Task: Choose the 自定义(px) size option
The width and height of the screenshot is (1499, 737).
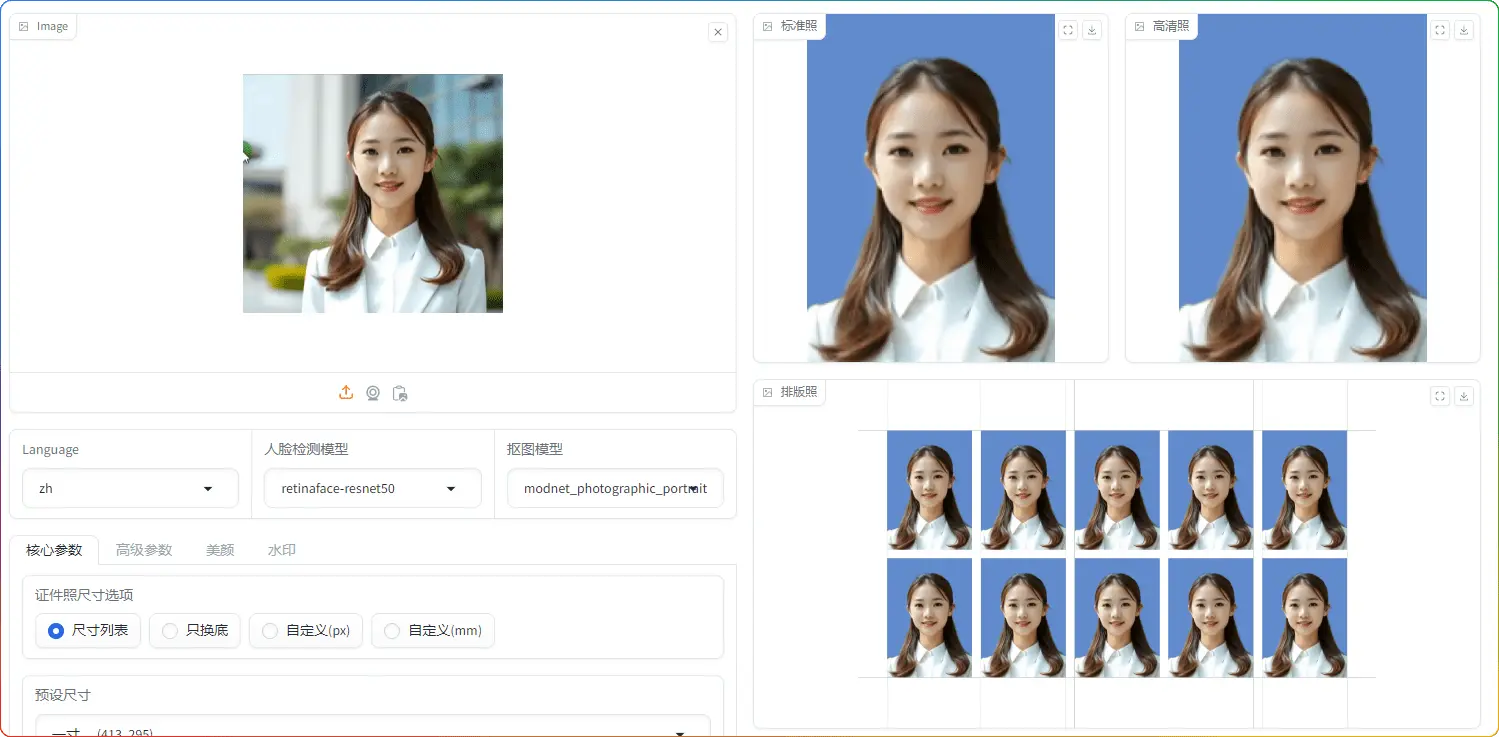Action: [x=306, y=631]
